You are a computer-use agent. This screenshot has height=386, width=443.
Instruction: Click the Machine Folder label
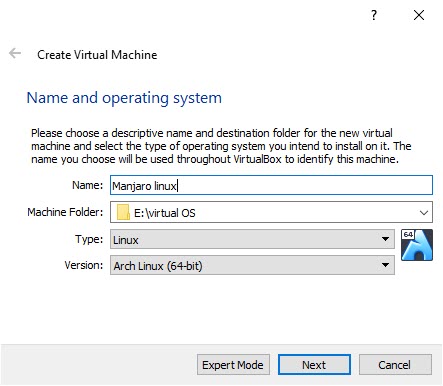coord(65,212)
